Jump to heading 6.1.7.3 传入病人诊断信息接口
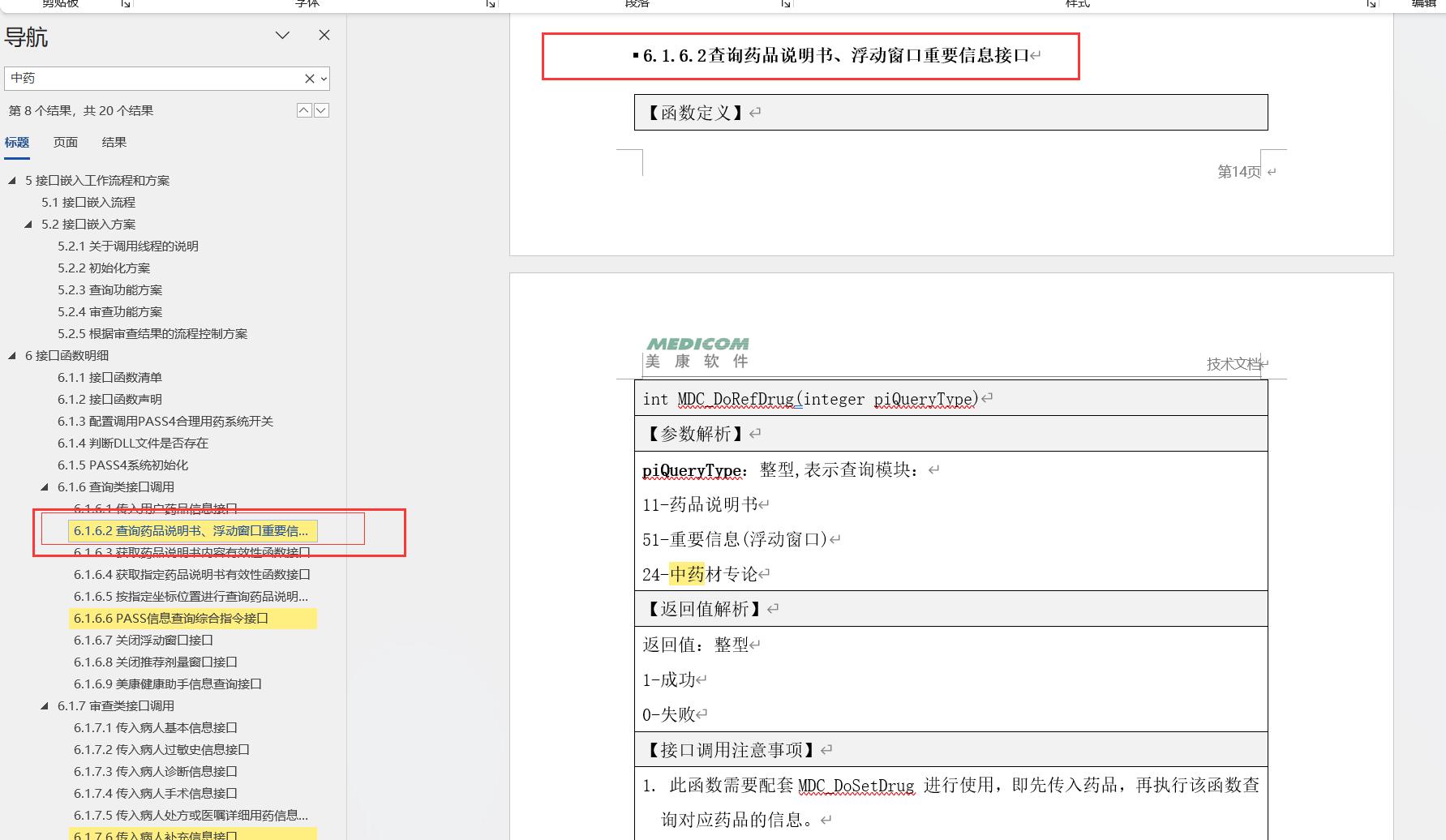Screen dimensions: 1446x840 click(156, 772)
